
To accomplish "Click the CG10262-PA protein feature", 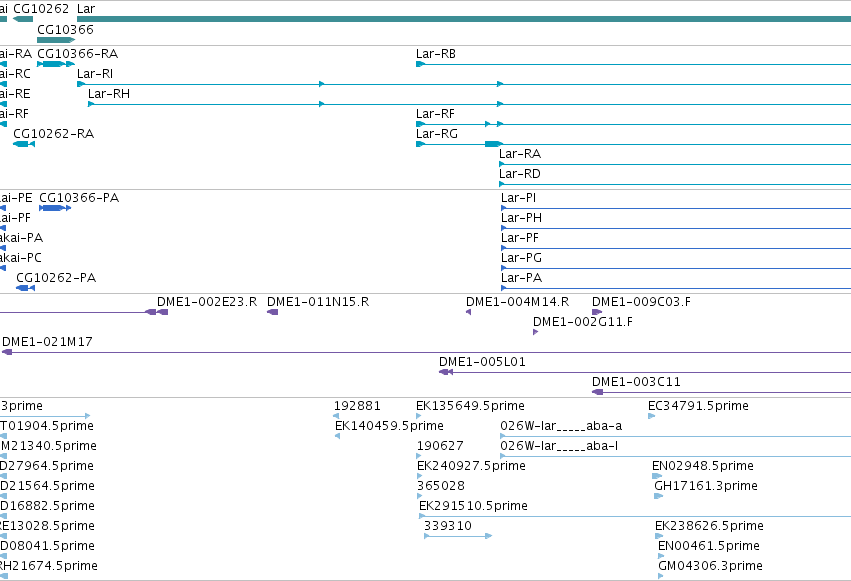I will [x=26, y=288].
